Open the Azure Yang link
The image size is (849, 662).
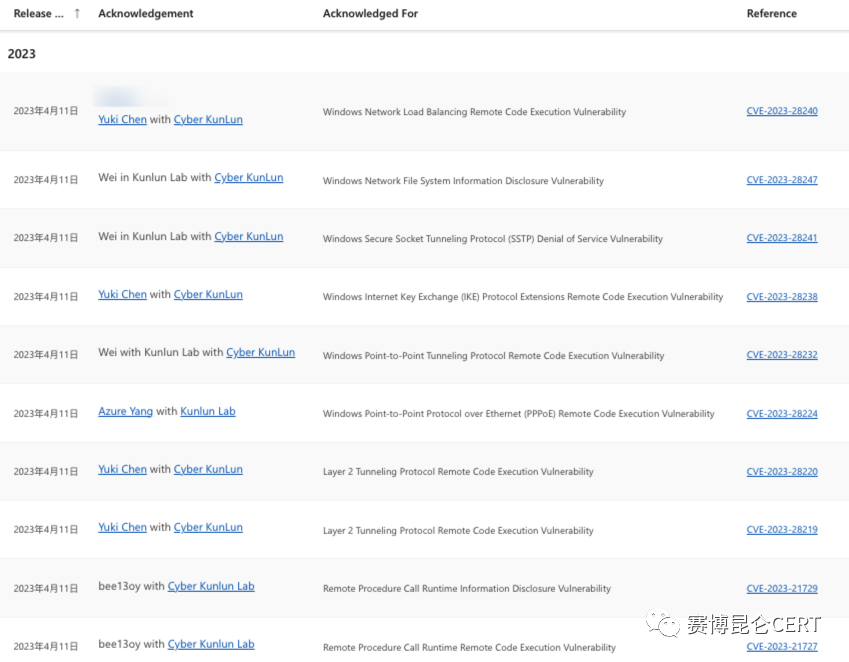point(126,411)
